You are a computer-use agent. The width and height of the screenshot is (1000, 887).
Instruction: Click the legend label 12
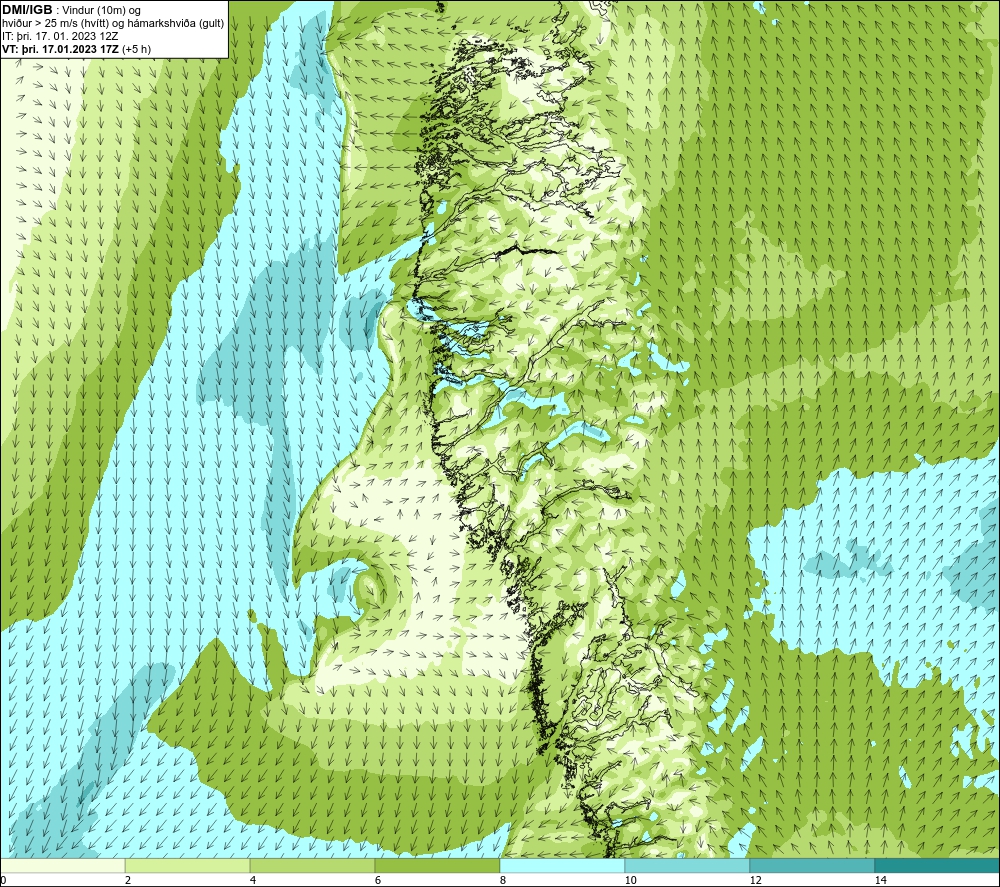tap(756, 880)
